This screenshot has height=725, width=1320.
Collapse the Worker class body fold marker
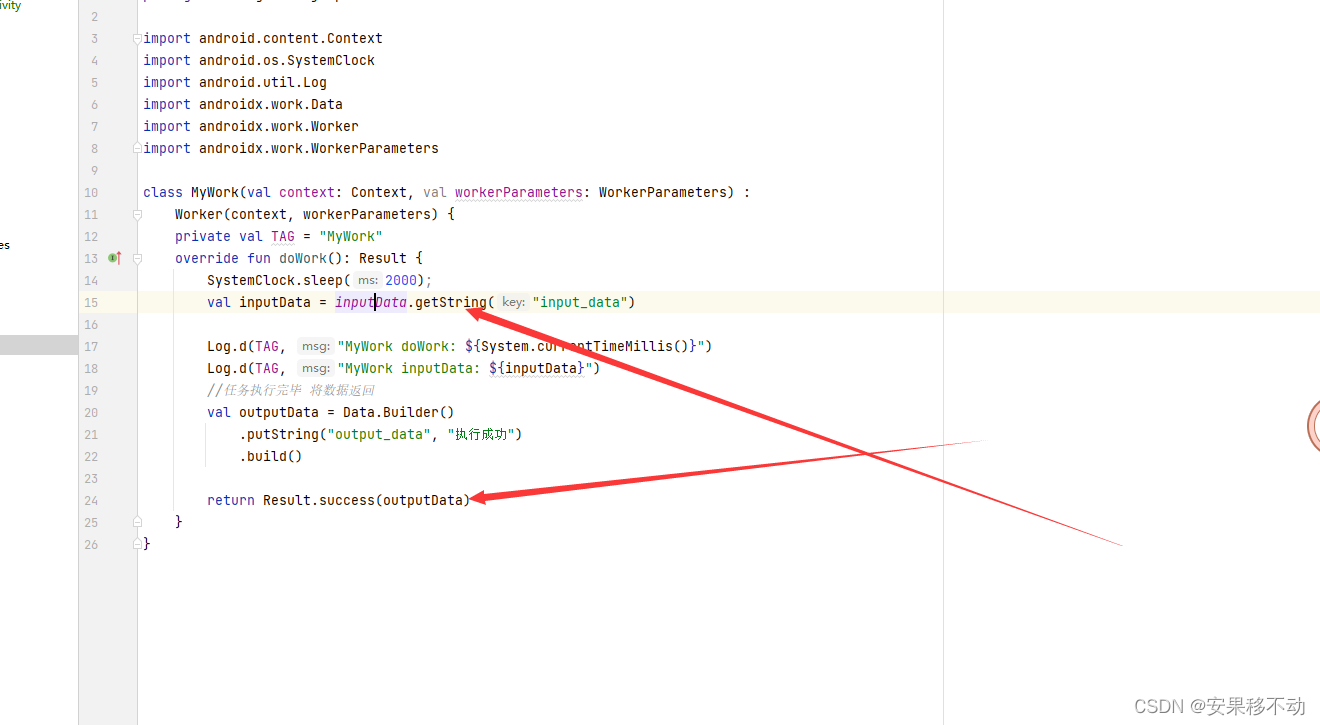[x=137, y=213]
